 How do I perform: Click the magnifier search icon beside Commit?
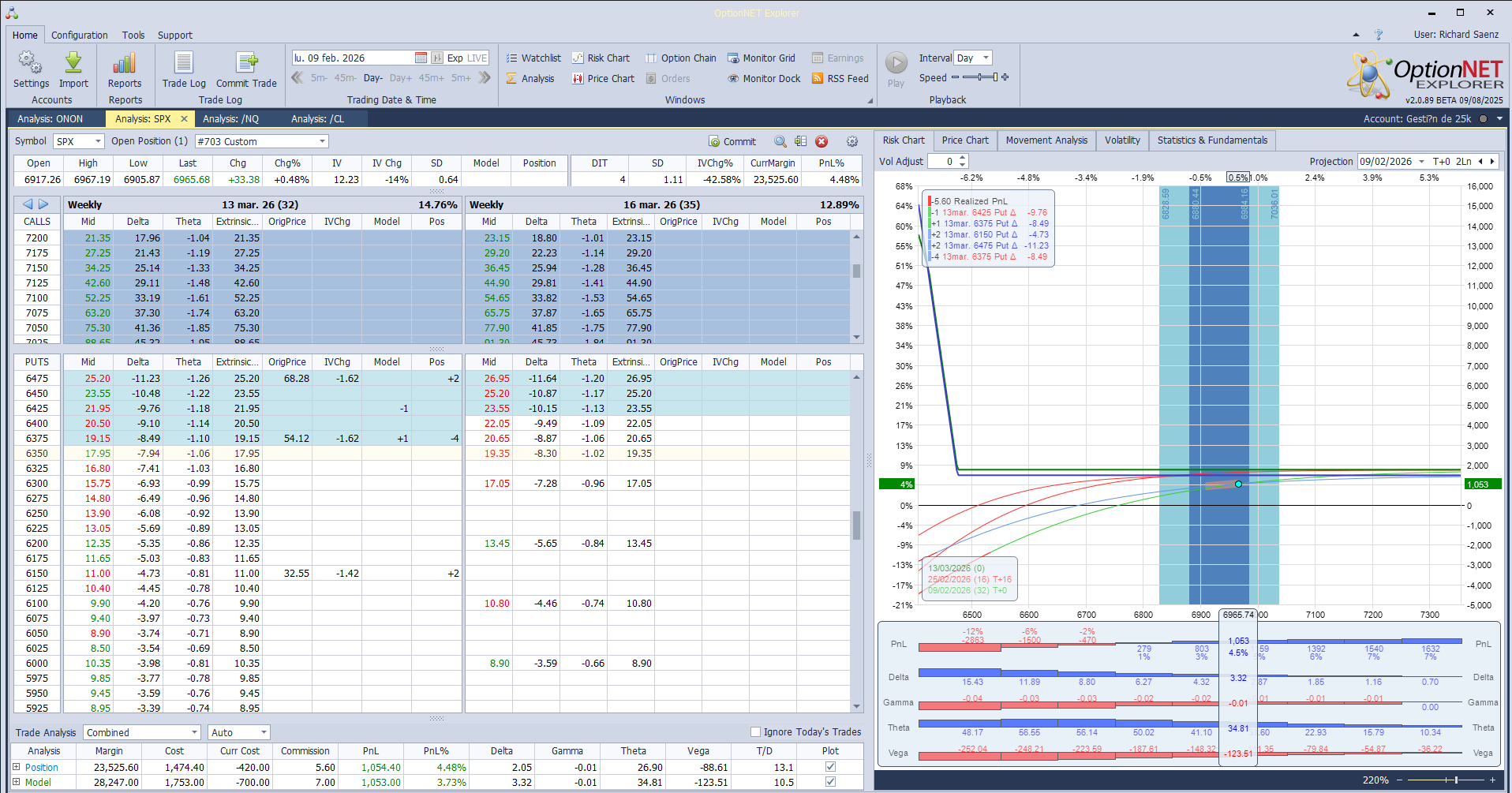point(780,141)
